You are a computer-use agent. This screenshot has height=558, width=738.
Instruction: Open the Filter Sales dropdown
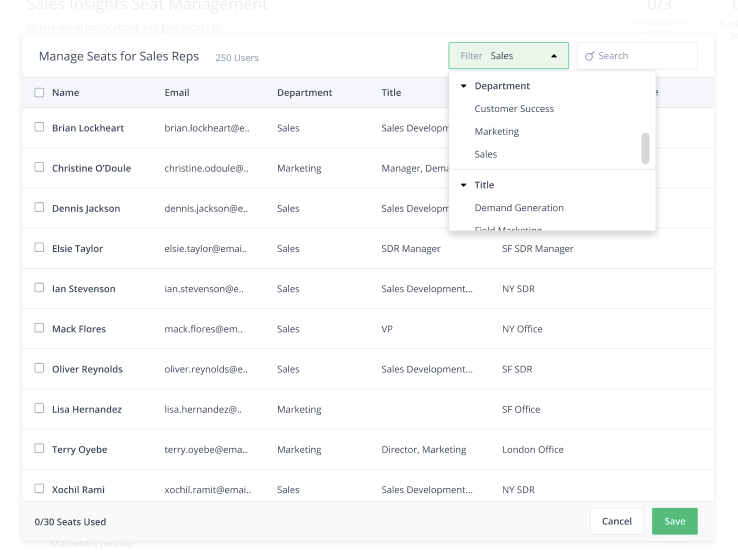click(x=508, y=56)
